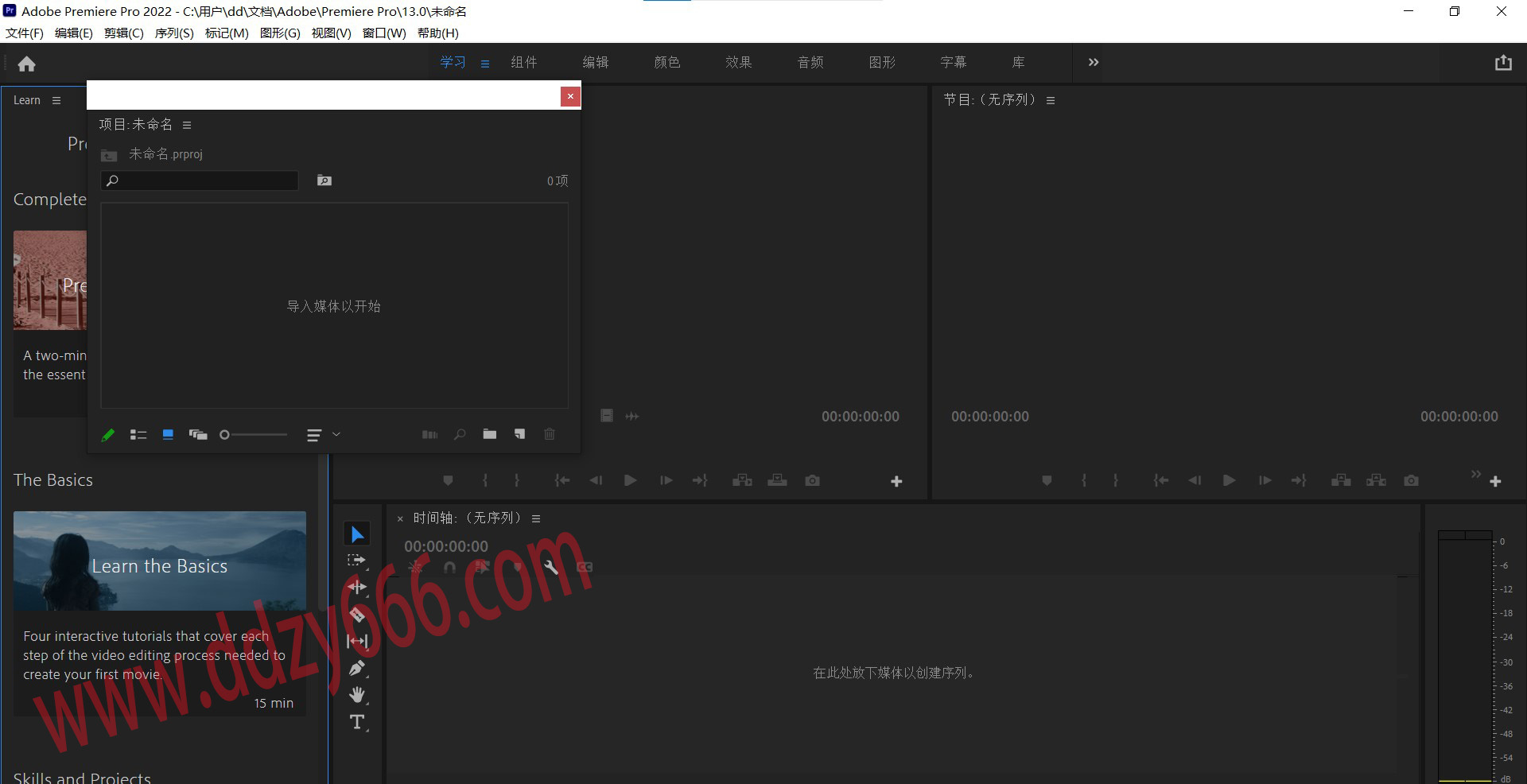Adjust project thumbnail zoom slider
The height and width of the screenshot is (784, 1527).
(254, 435)
